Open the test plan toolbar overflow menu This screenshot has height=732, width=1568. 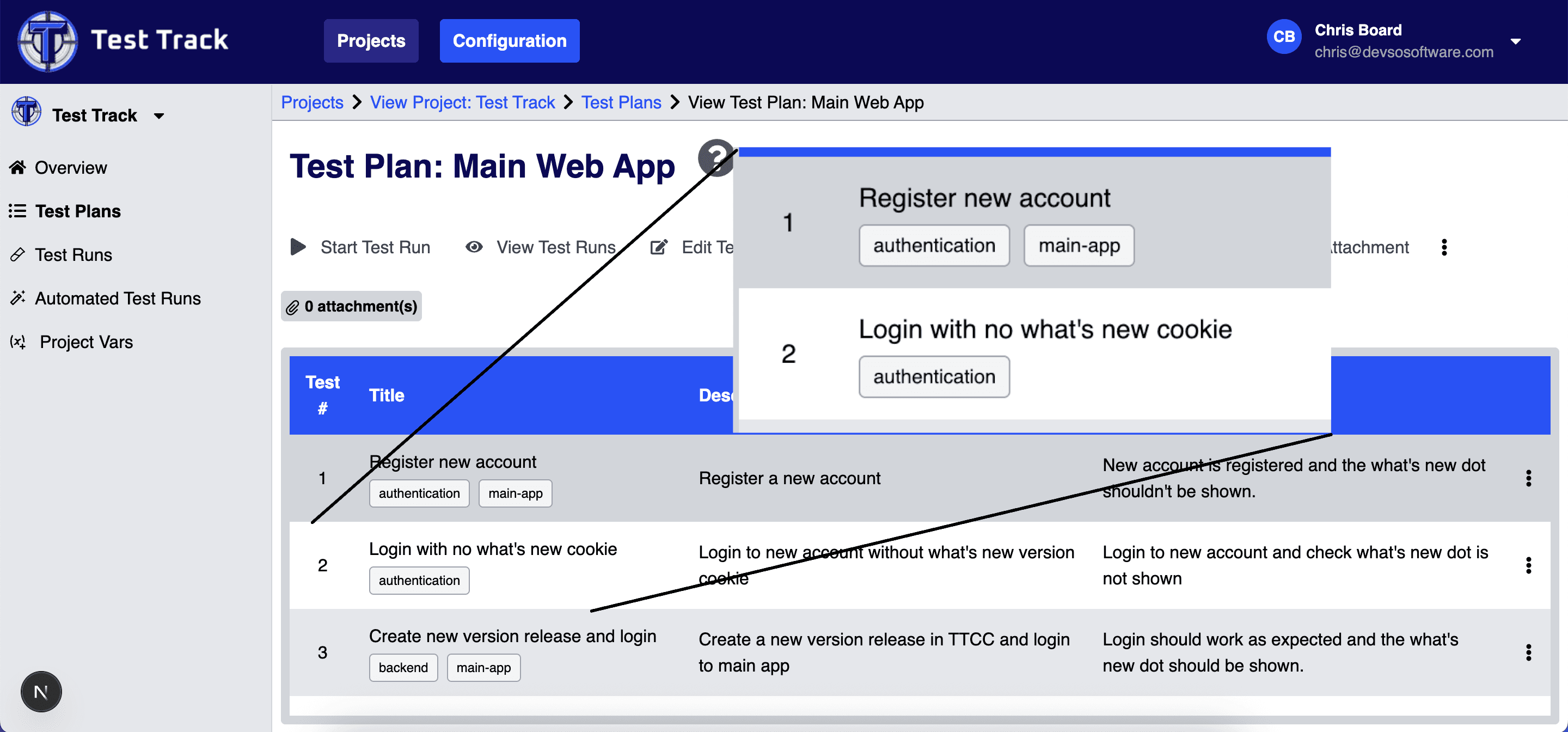(1444, 247)
